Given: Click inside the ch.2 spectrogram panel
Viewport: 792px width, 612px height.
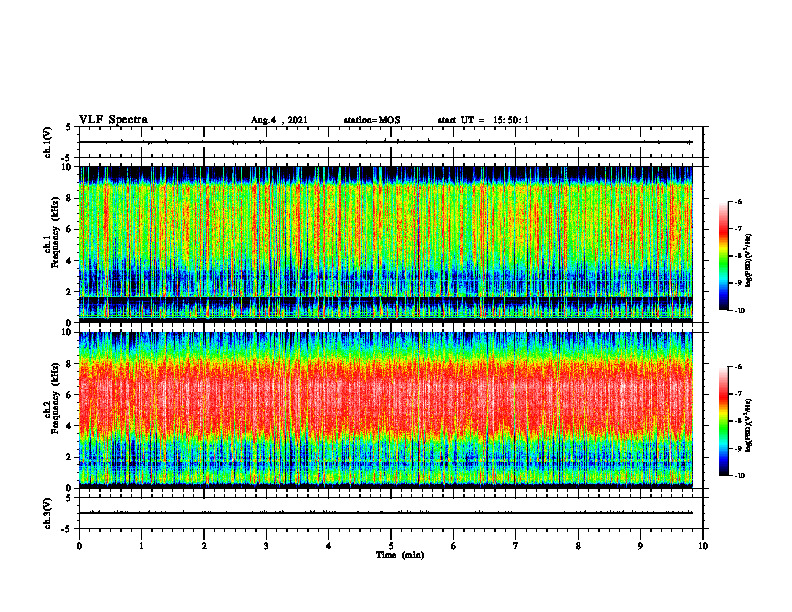Looking at the screenshot, I should pyautogui.click(x=386, y=410).
